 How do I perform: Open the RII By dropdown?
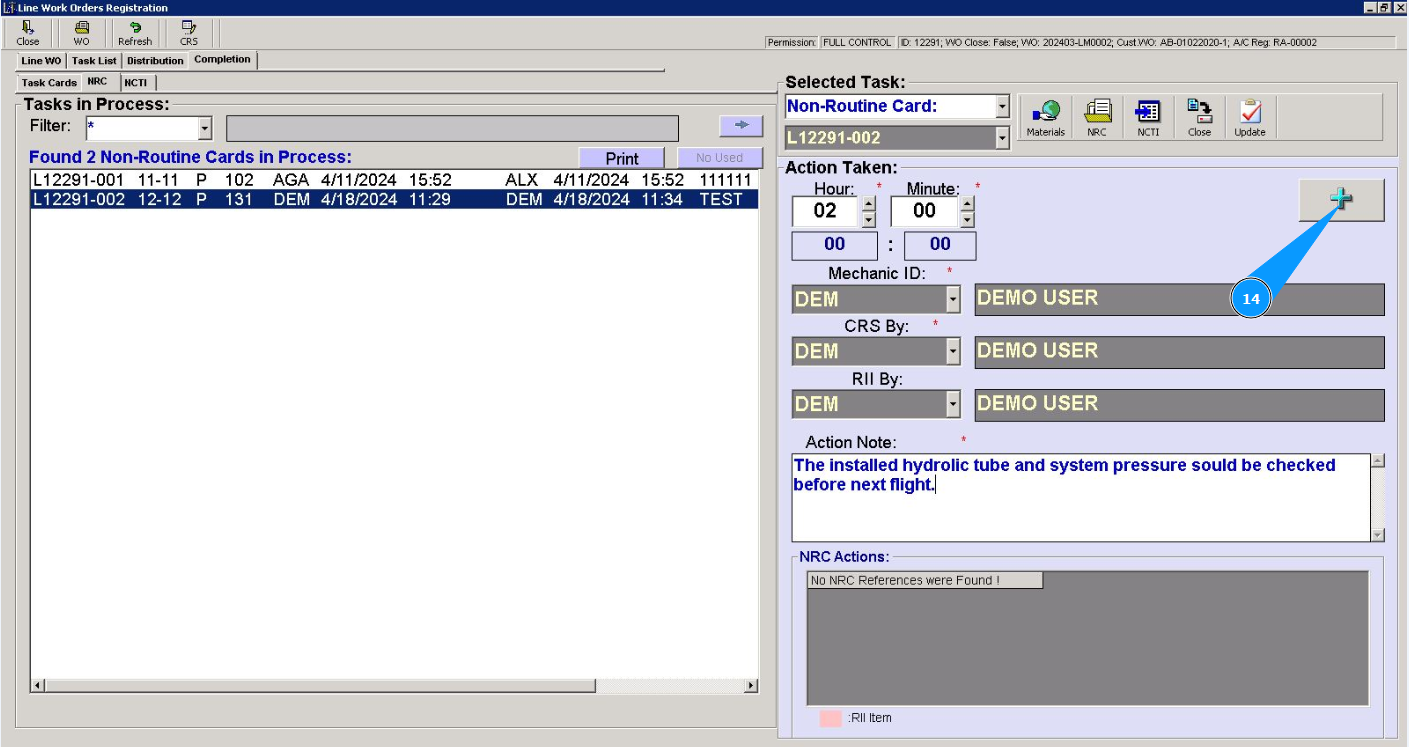[953, 404]
